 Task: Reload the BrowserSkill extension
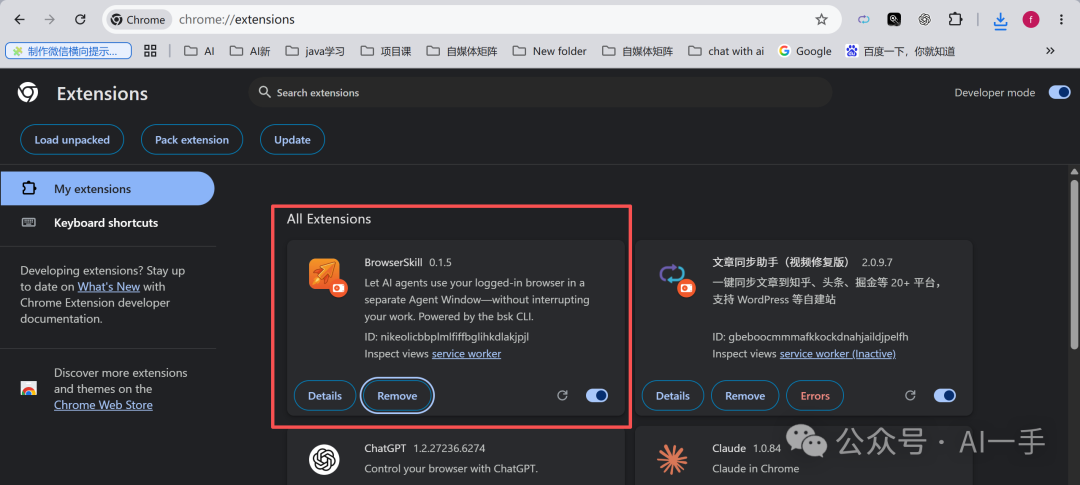tap(562, 395)
